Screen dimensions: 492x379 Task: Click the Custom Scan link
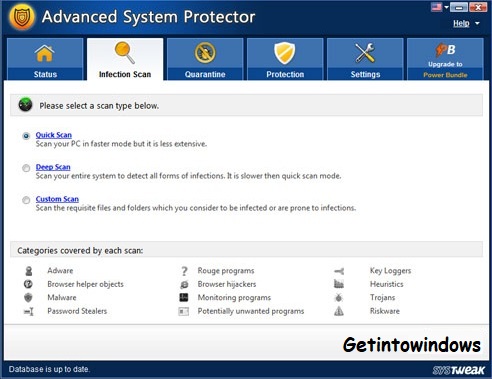(x=57, y=199)
